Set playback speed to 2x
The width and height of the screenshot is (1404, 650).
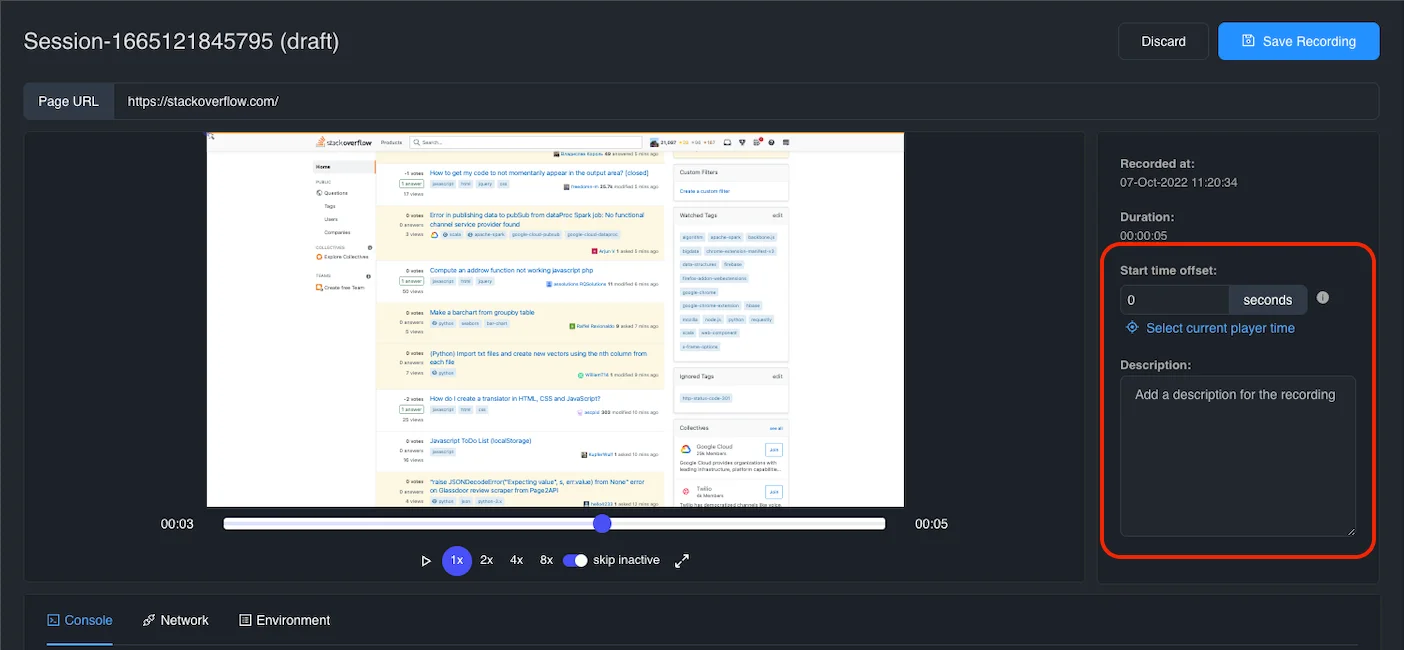[x=486, y=560]
